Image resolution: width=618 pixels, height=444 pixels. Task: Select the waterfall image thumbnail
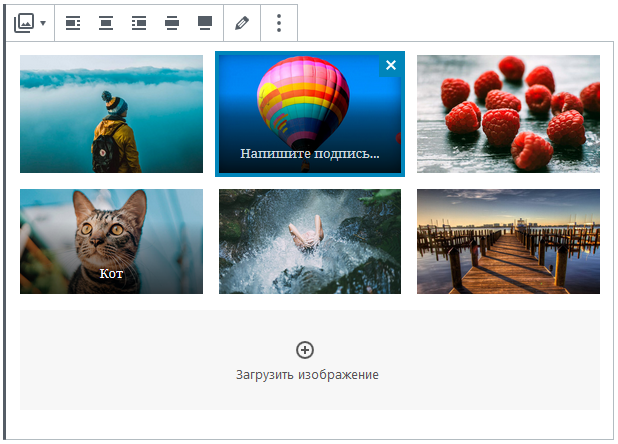coord(310,242)
